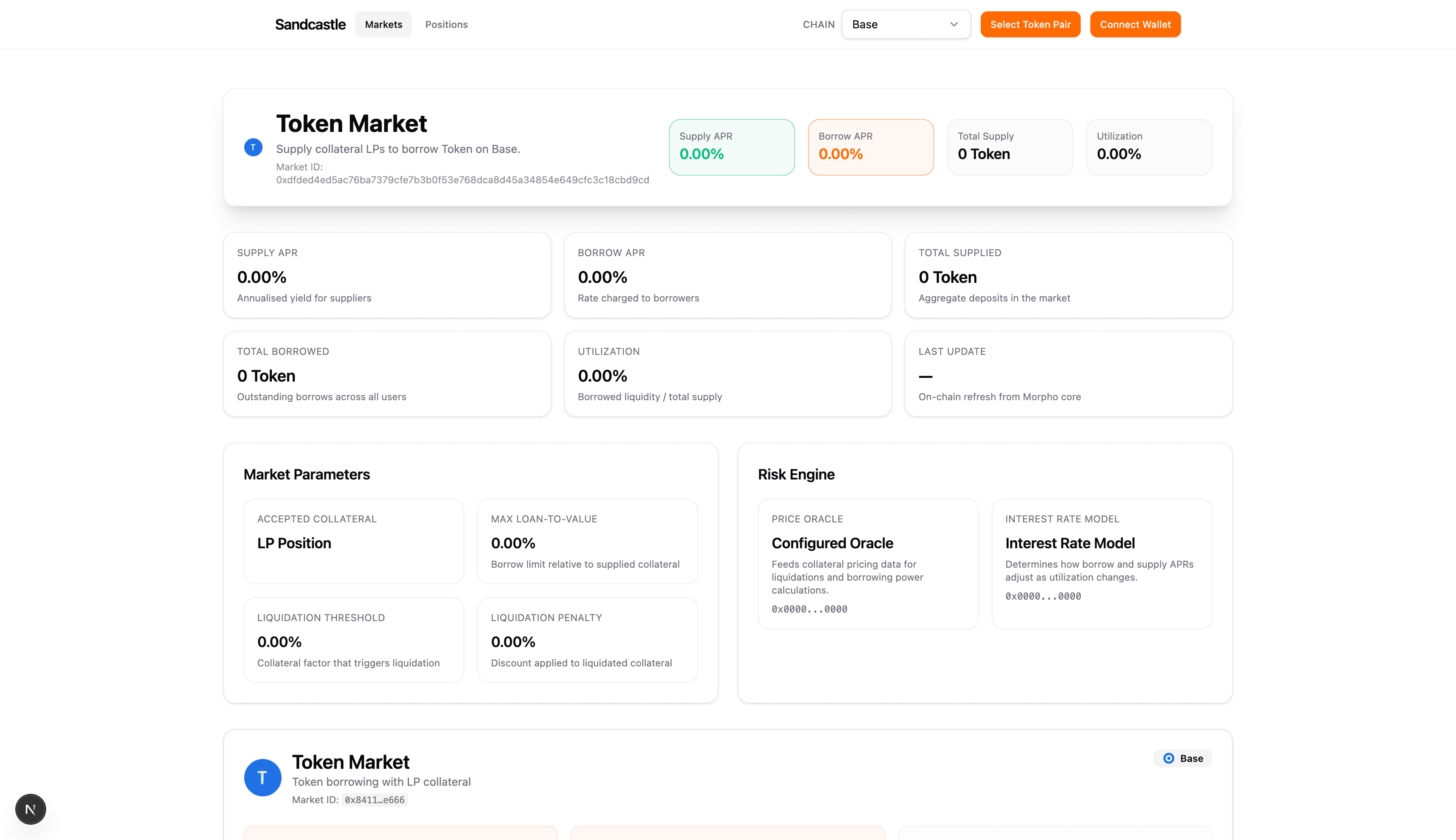Viewport: 1456px width, 840px height.
Task: Click the blue "T" token avatar next to Token Market heading
Action: 252,147
